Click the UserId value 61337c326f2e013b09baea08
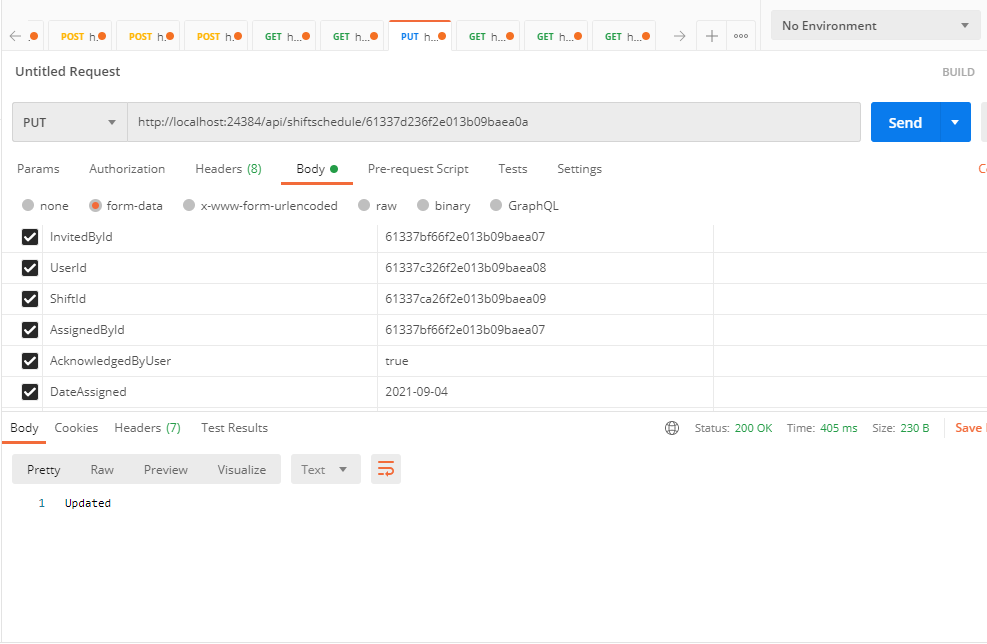 [465, 268]
